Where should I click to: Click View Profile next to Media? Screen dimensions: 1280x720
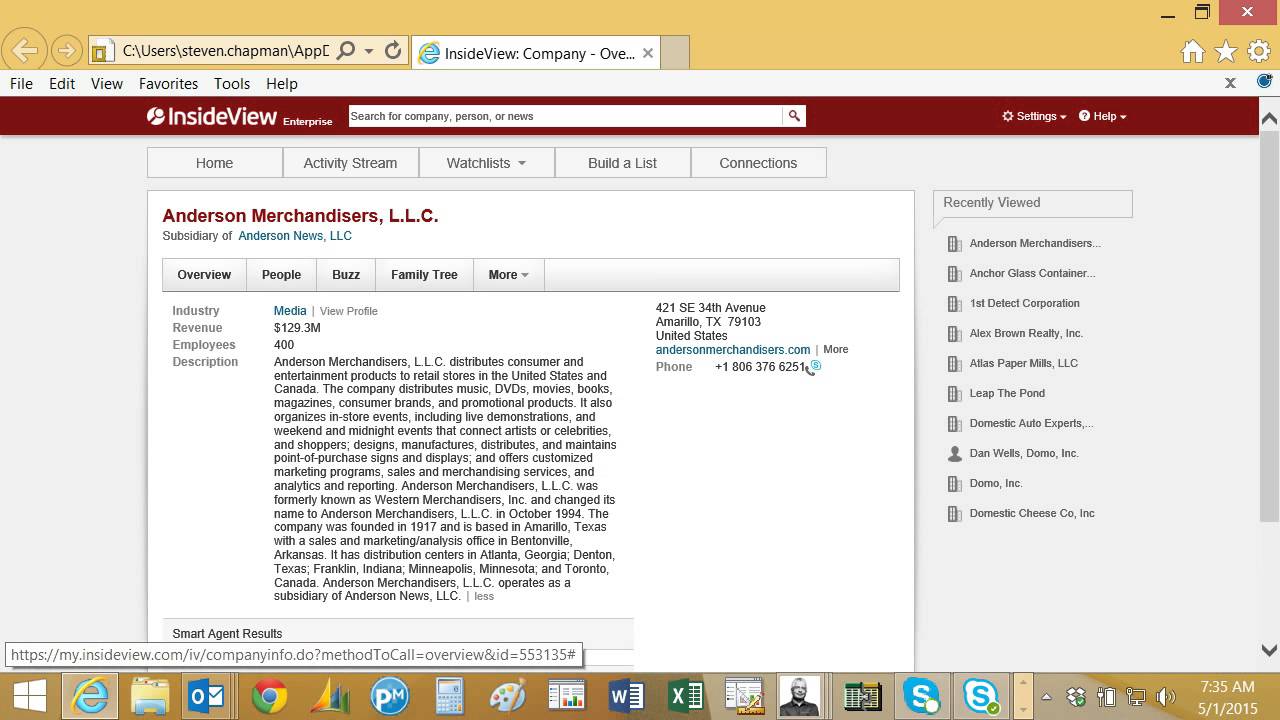(x=349, y=312)
